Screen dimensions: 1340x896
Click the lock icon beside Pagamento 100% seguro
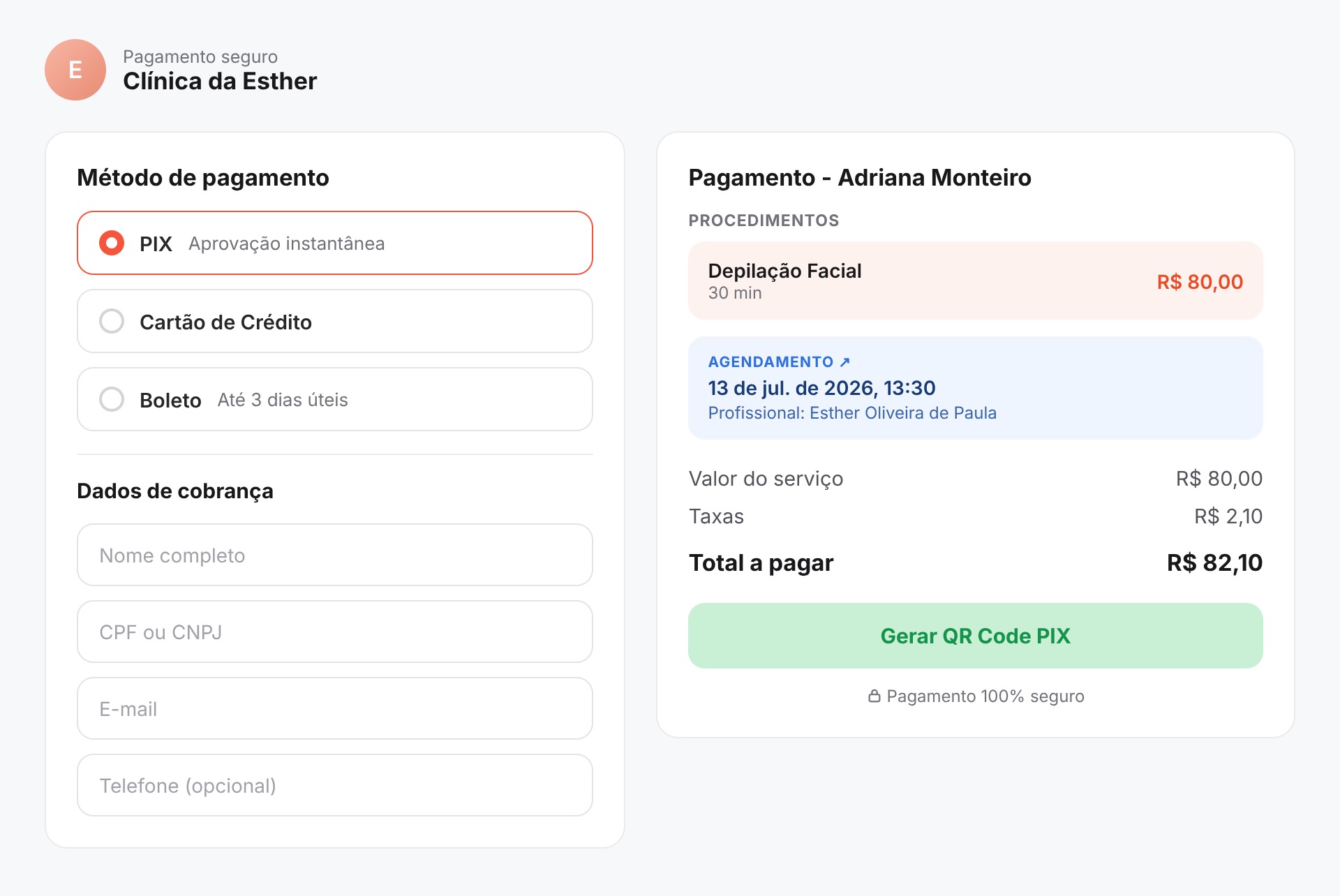[874, 696]
